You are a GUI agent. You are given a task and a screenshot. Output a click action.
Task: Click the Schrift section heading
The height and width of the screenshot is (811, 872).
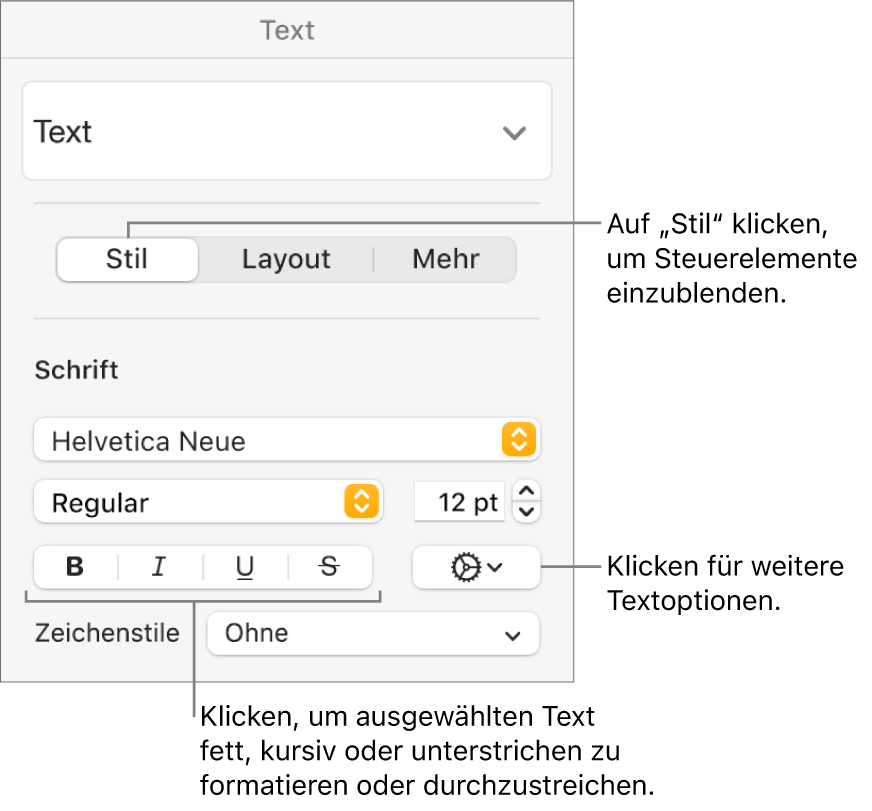(77, 370)
